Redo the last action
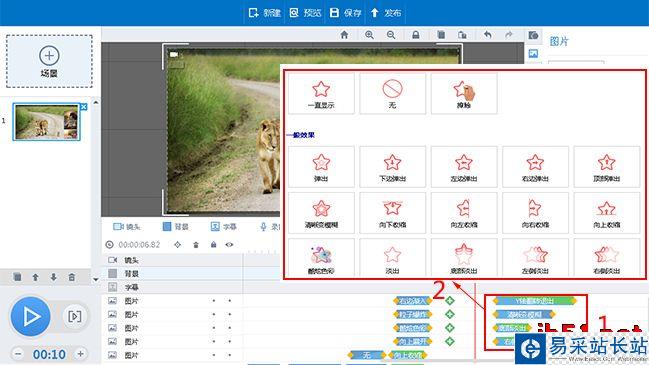The height and width of the screenshot is (365, 649). point(509,35)
